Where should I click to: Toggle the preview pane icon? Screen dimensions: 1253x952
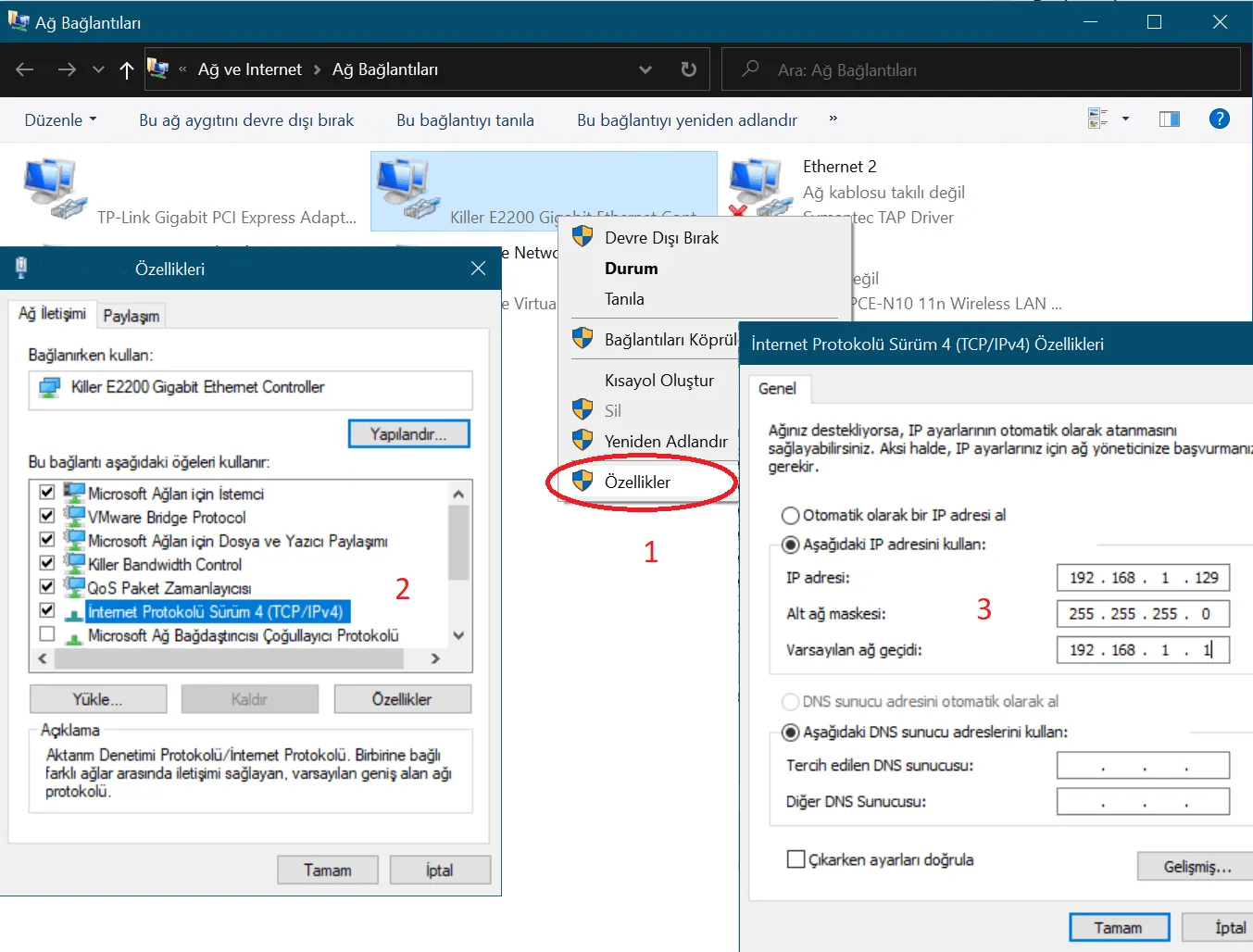click(x=1169, y=119)
